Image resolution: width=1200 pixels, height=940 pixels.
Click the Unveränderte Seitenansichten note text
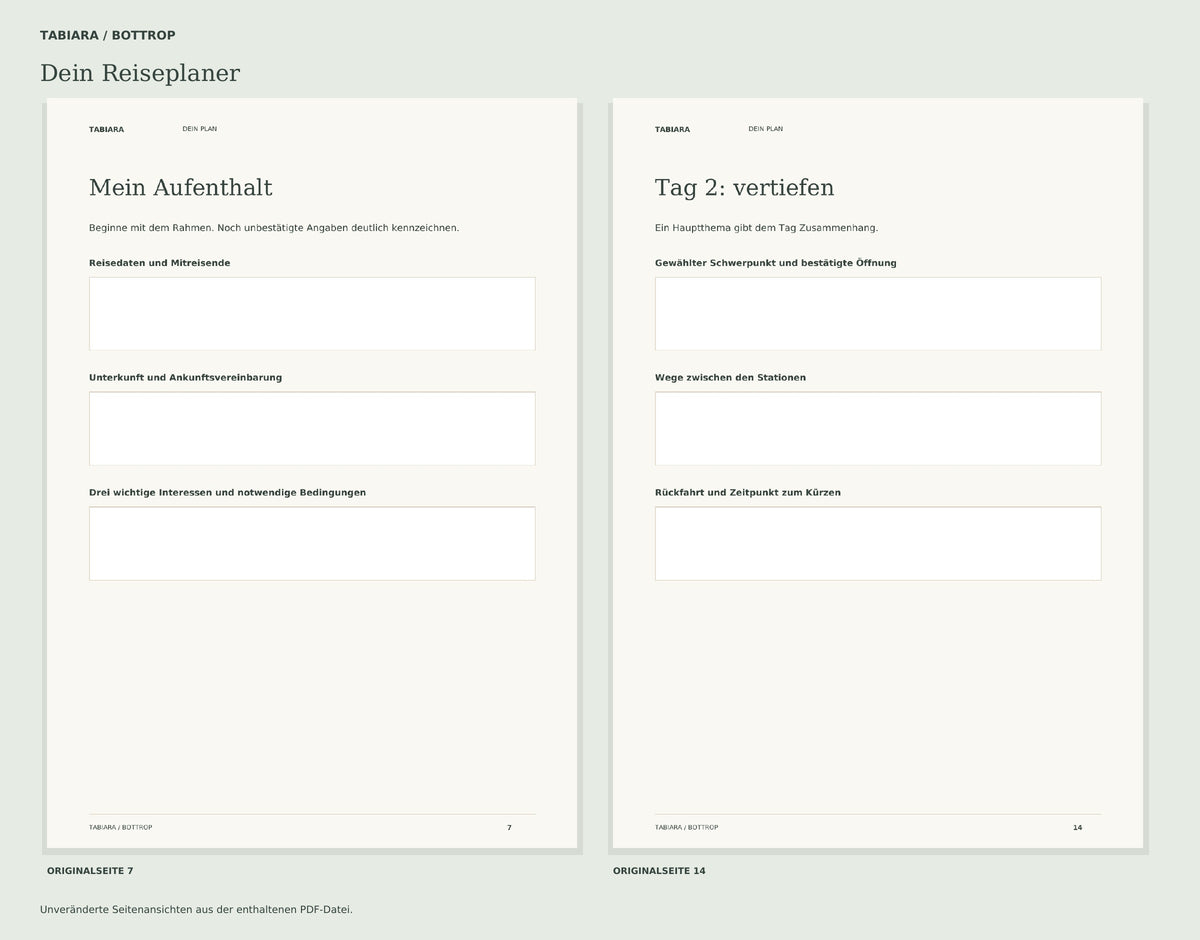point(196,910)
